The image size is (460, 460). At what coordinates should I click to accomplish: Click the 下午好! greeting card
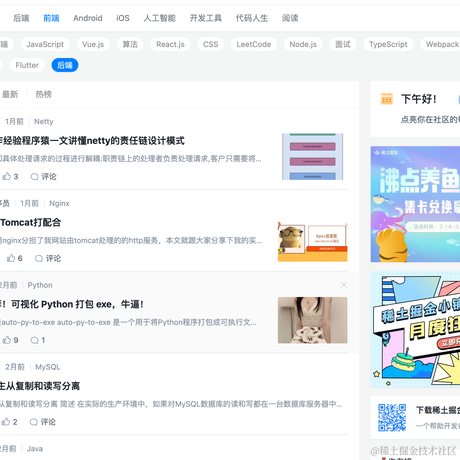pos(415,109)
